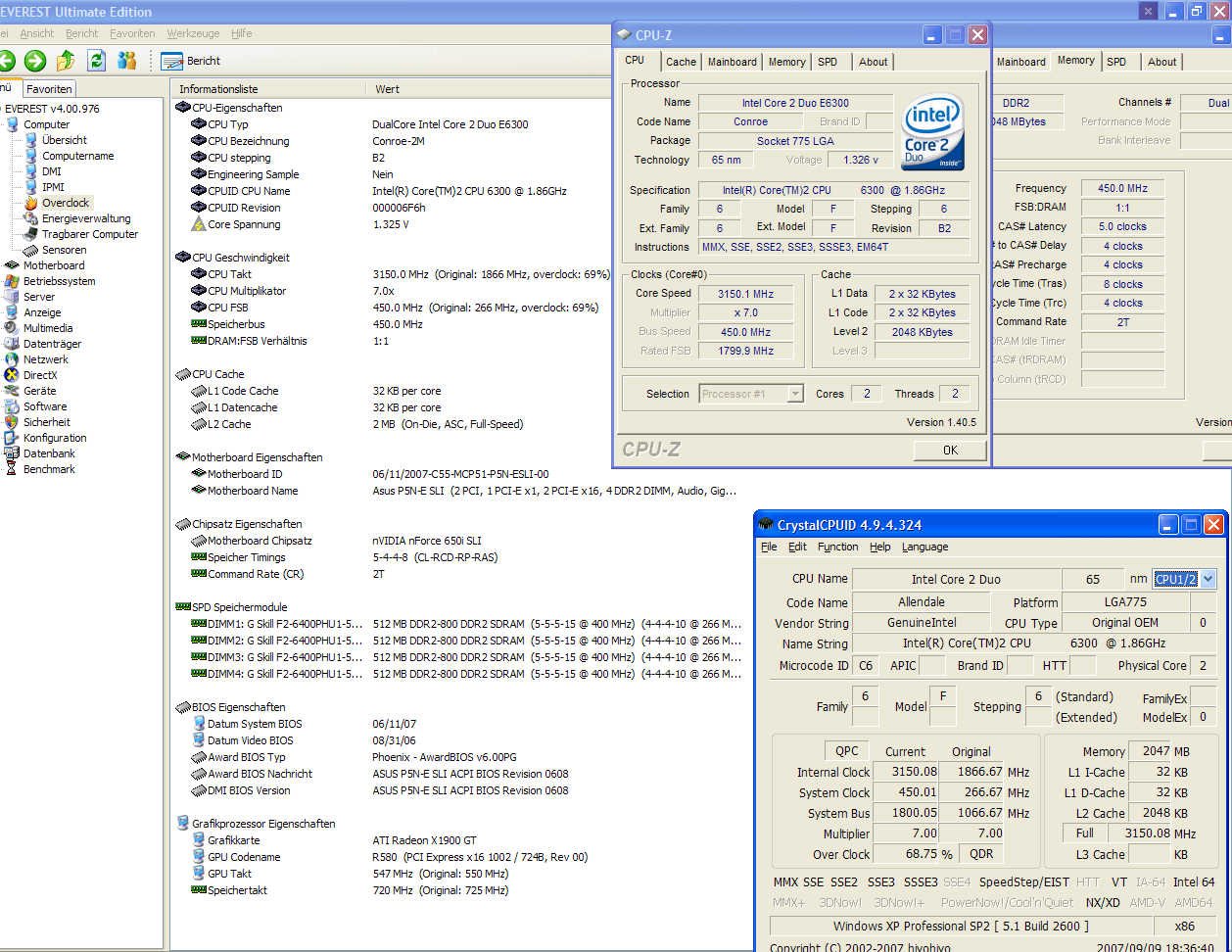Select the Multimedia speaker icon in the tree
Viewport: 1232px width, 952px height.
click(x=12, y=328)
